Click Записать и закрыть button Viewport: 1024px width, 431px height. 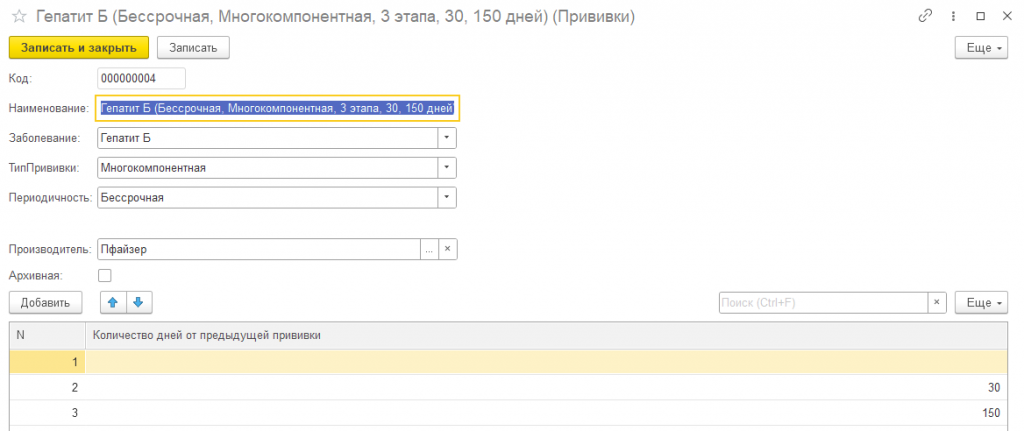[79, 48]
